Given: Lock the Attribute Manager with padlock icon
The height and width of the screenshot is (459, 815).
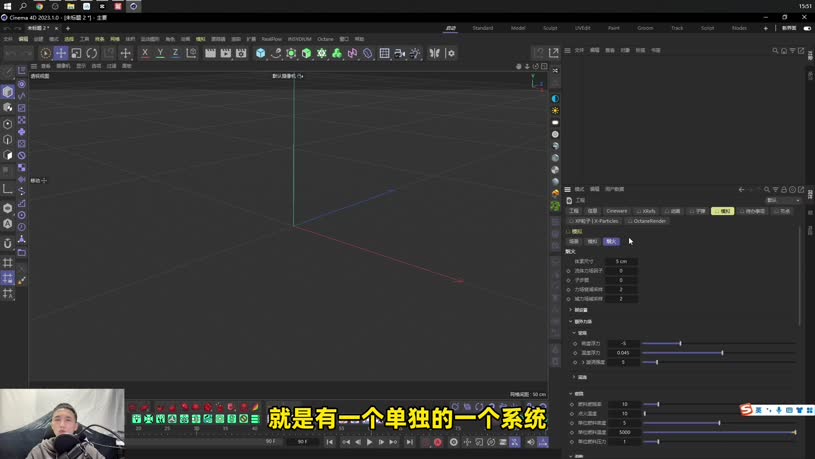Looking at the screenshot, I should (x=784, y=190).
